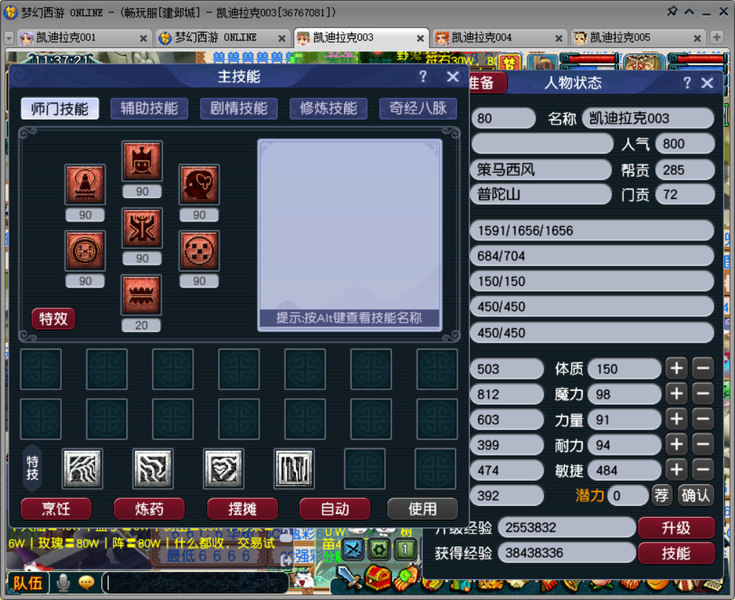Image resolution: width=735 pixels, height=600 pixels.
Task: Select the head-profile skill icon
Action: pyautogui.click(x=199, y=185)
